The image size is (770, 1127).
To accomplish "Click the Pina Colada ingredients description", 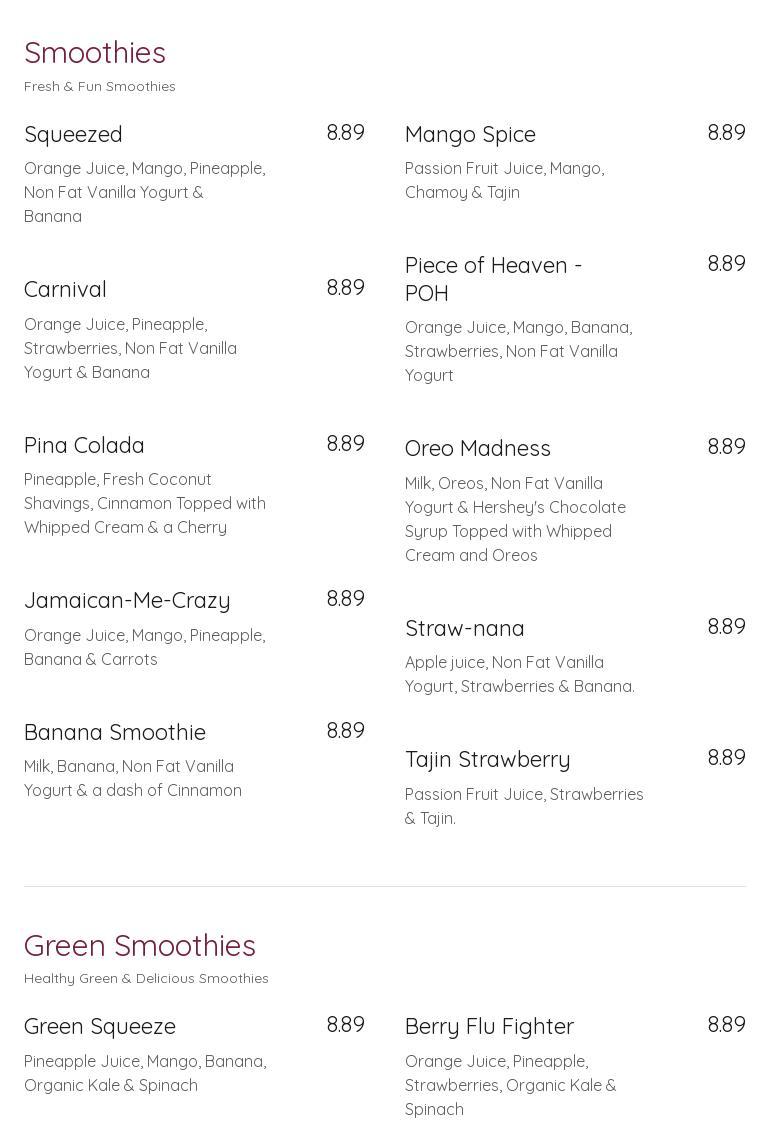I will [145, 503].
